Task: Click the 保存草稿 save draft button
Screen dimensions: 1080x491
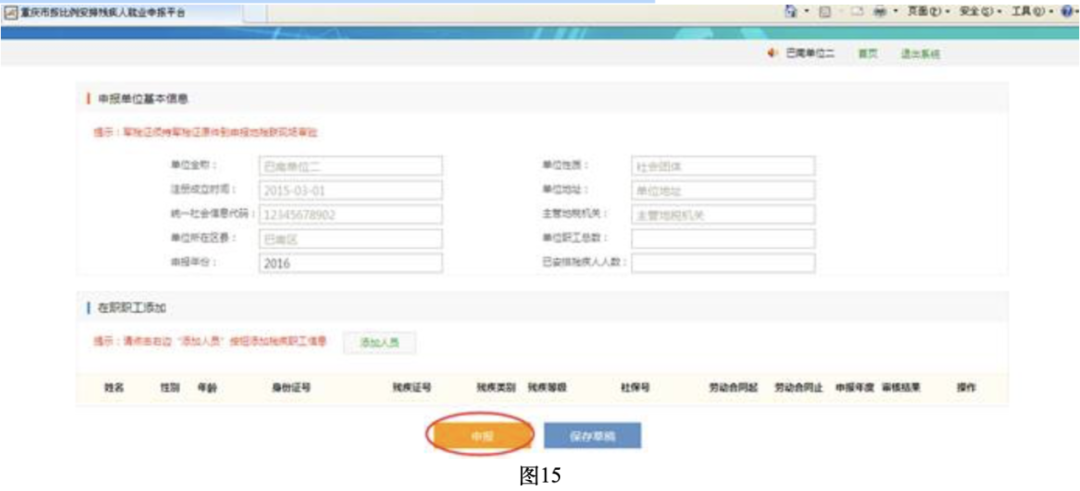Action: [x=592, y=436]
